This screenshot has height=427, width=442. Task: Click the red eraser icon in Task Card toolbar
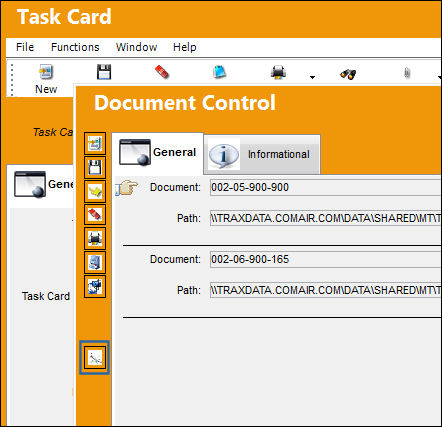click(x=162, y=72)
